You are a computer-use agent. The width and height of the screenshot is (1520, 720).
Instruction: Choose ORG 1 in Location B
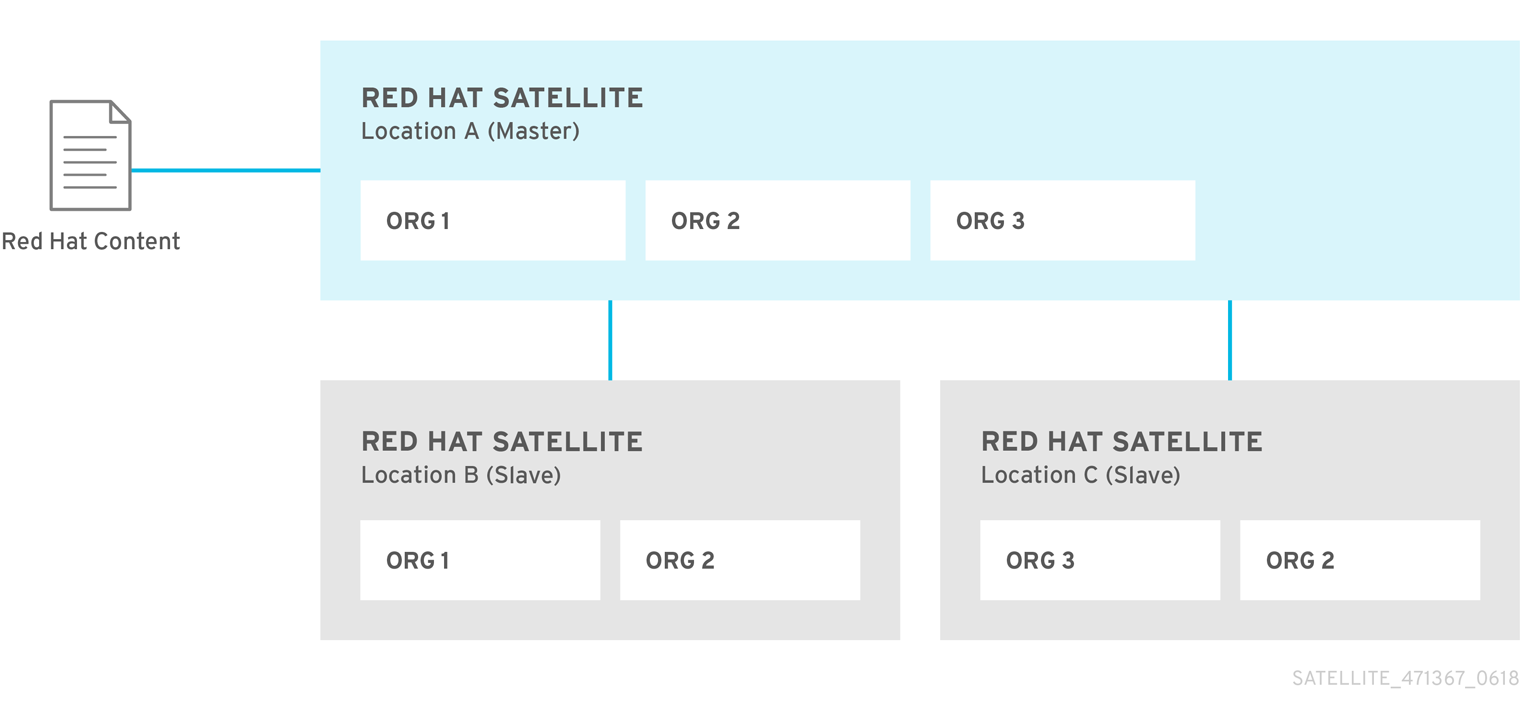click(x=480, y=560)
